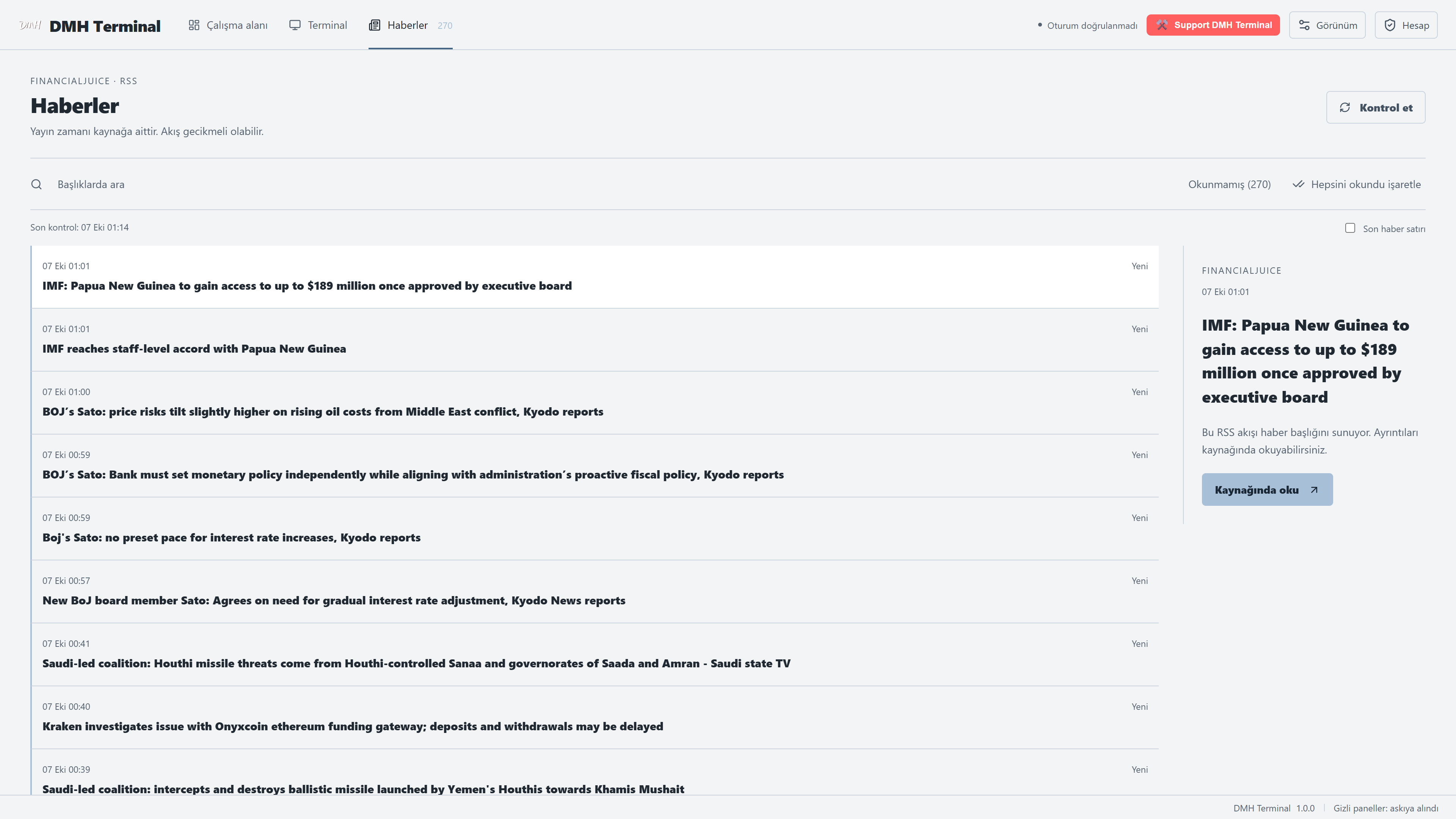Viewport: 1456px width, 819px height.
Task: Open the Görünüm settings
Action: (x=1327, y=25)
